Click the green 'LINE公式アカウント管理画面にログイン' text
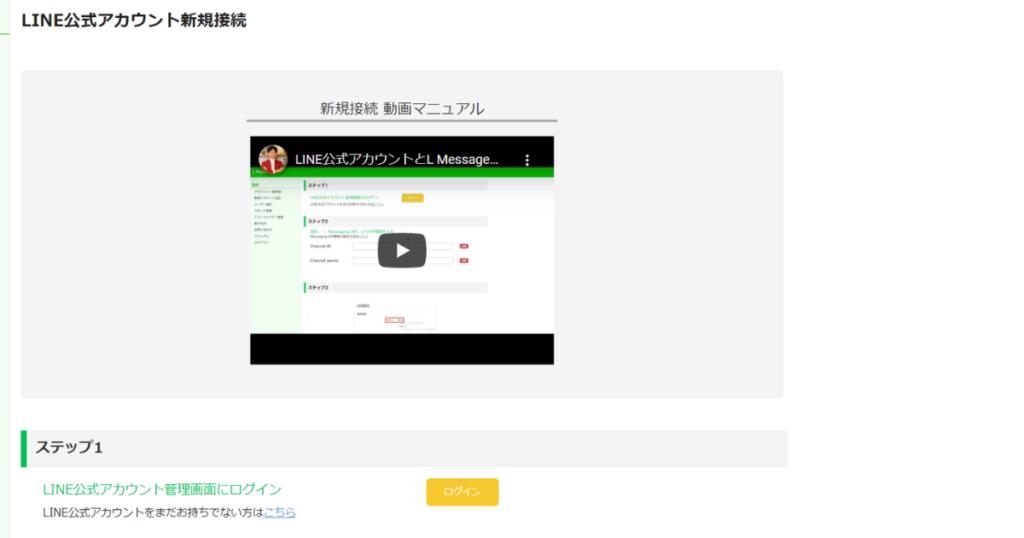Image resolution: width=1024 pixels, height=538 pixels. 162,490
